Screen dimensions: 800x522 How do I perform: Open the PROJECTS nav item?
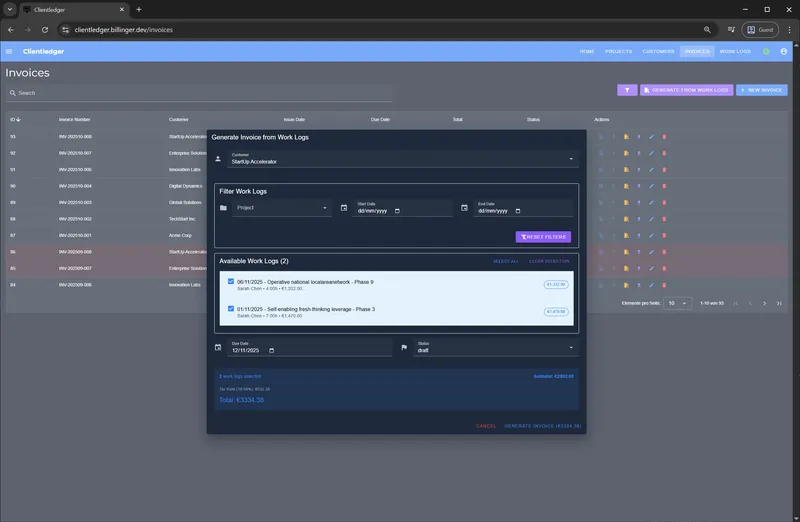(x=618, y=52)
